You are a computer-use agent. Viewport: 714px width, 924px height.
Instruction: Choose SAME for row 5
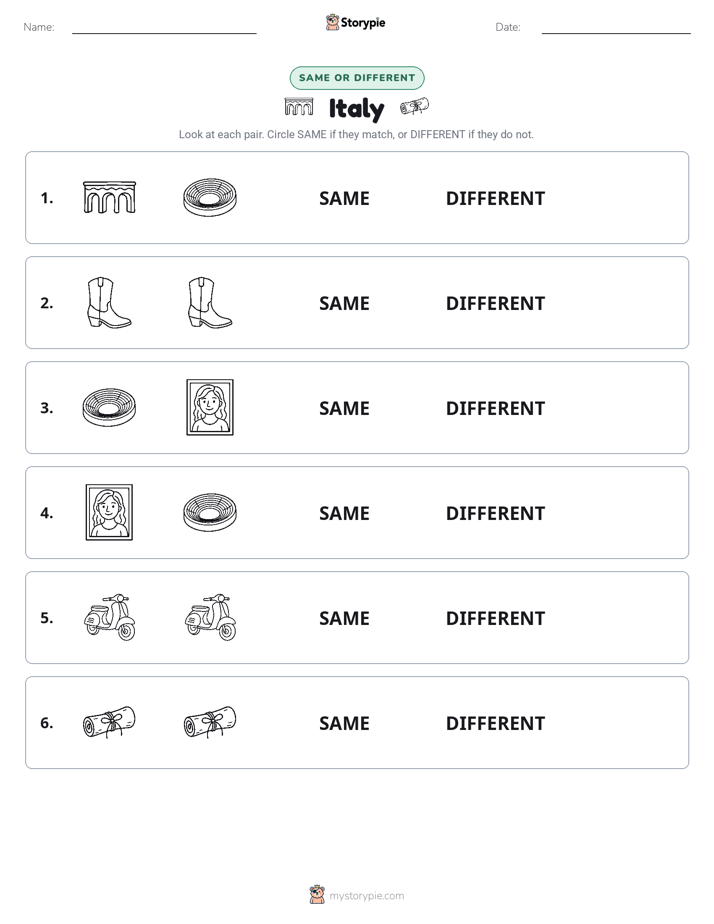click(344, 618)
